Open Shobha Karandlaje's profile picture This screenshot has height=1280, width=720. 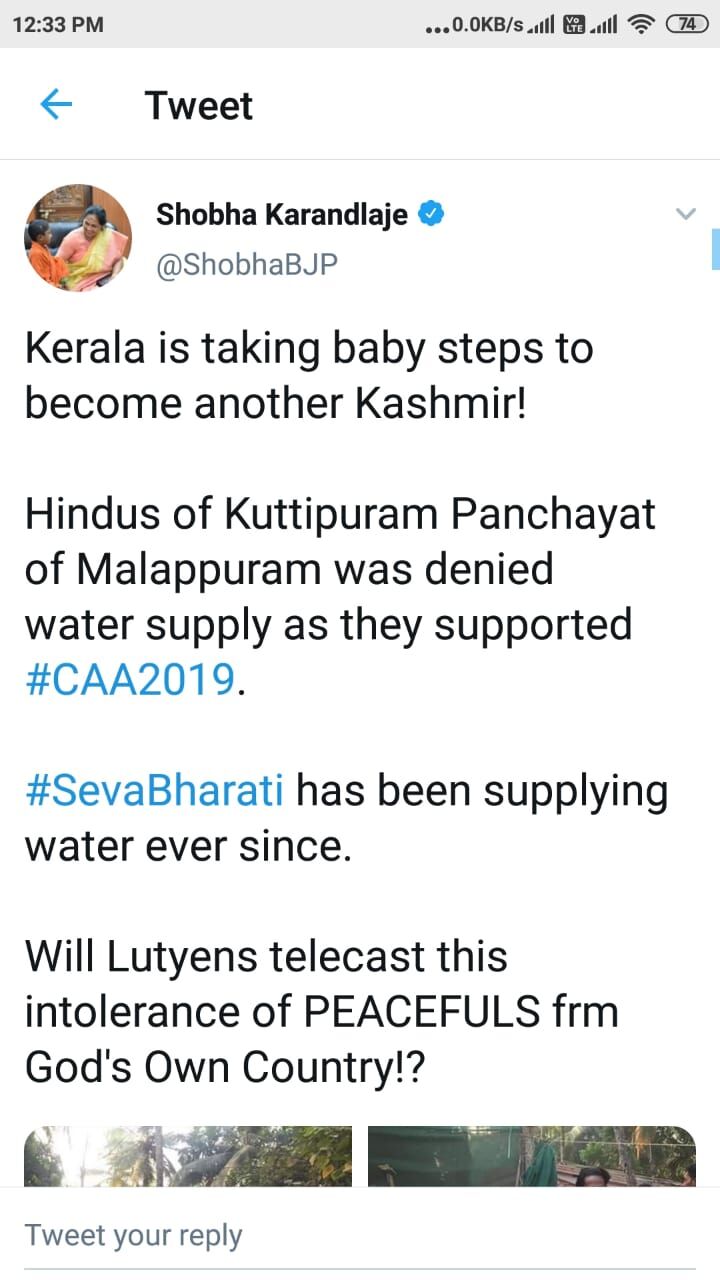[78, 238]
